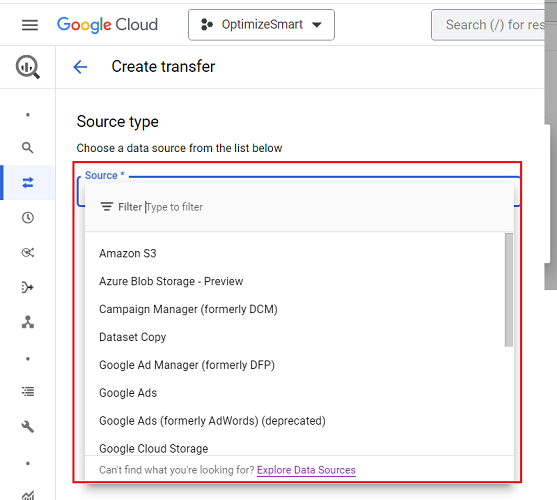This screenshot has width=557, height=500.
Task: Click 'Choose a data source from the list below'
Action: pos(179,148)
